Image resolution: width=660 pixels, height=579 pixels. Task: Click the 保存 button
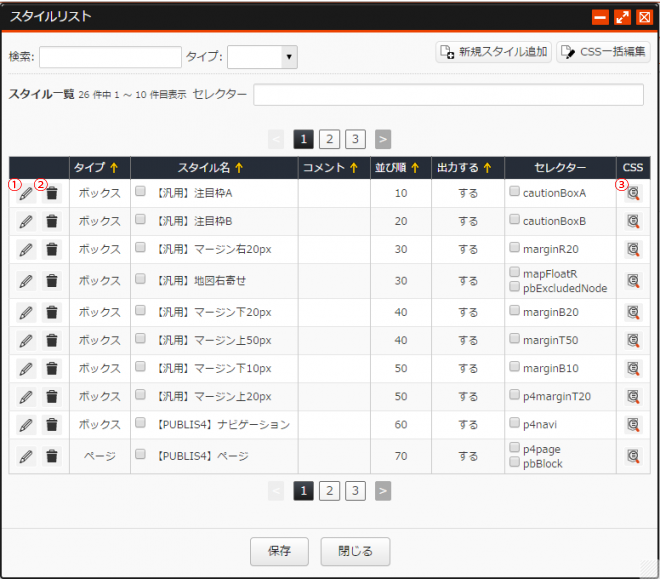[x=279, y=551]
